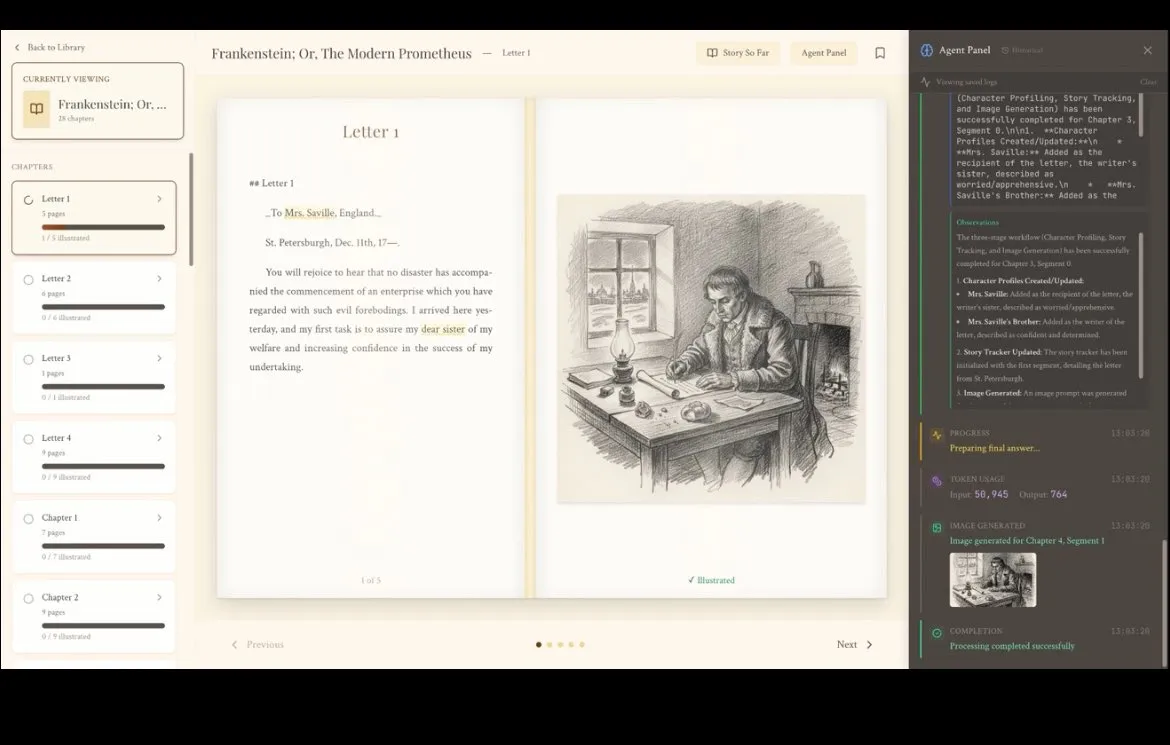Click 'Processing completed successfully' text
The height and width of the screenshot is (745, 1170).
1012,646
